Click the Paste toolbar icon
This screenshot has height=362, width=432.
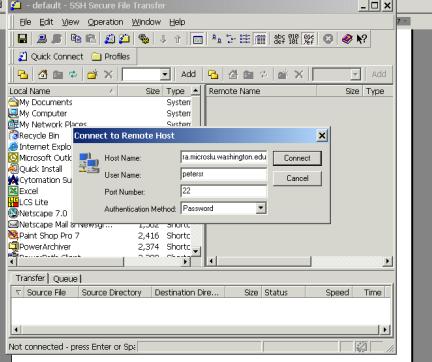coord(91,39)
